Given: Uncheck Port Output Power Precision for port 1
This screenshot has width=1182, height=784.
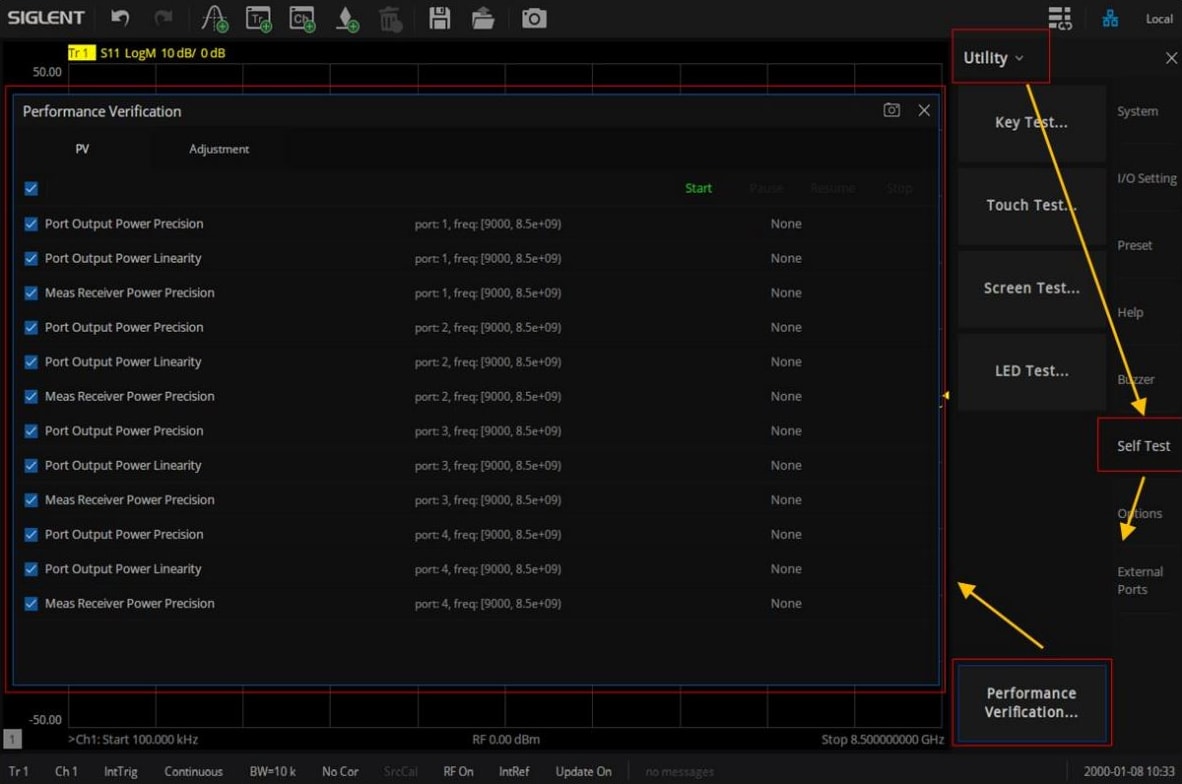Looking at the screenshot, I should (31, 224).
